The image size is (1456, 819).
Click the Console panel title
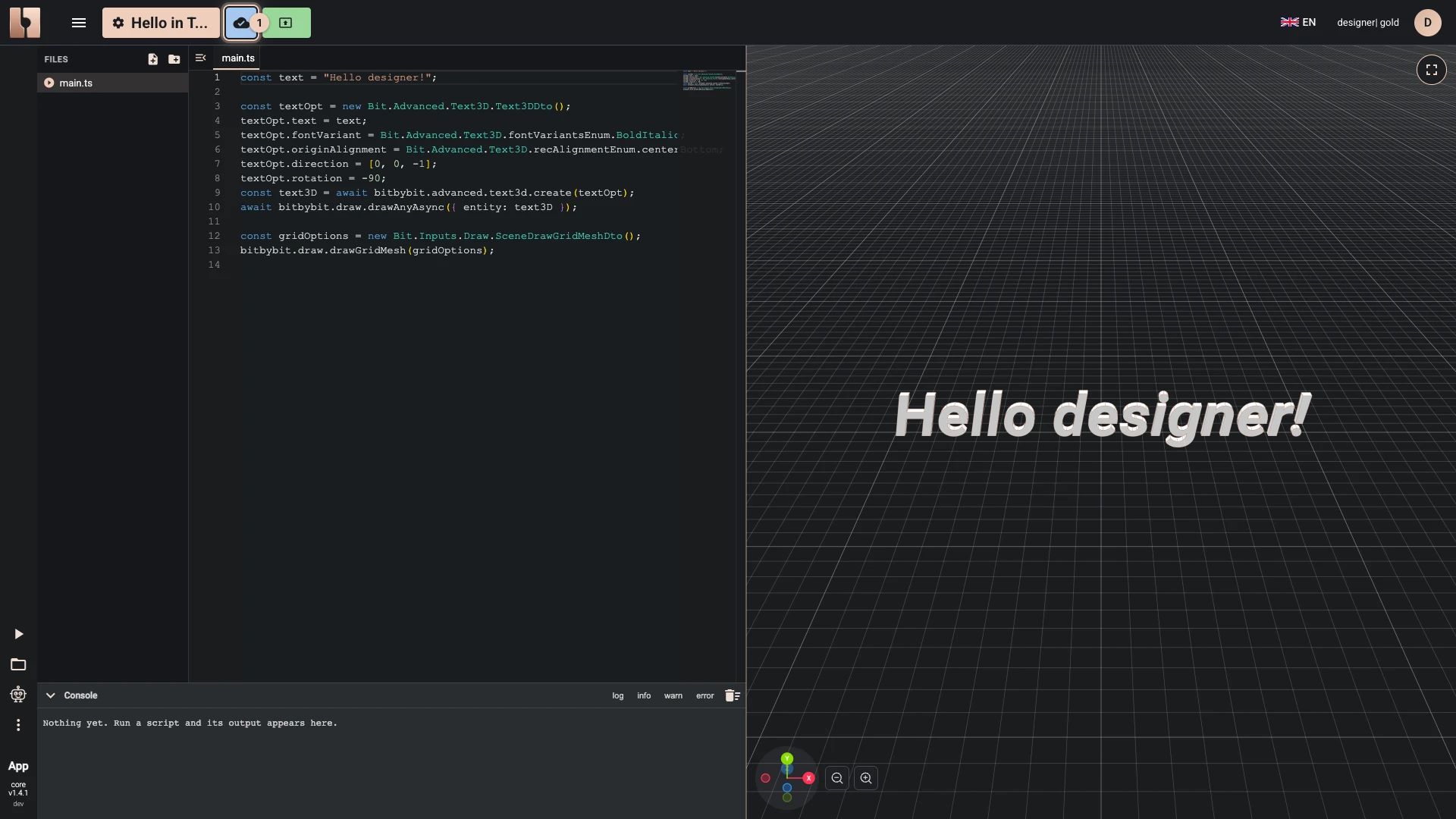coord(80,695)
